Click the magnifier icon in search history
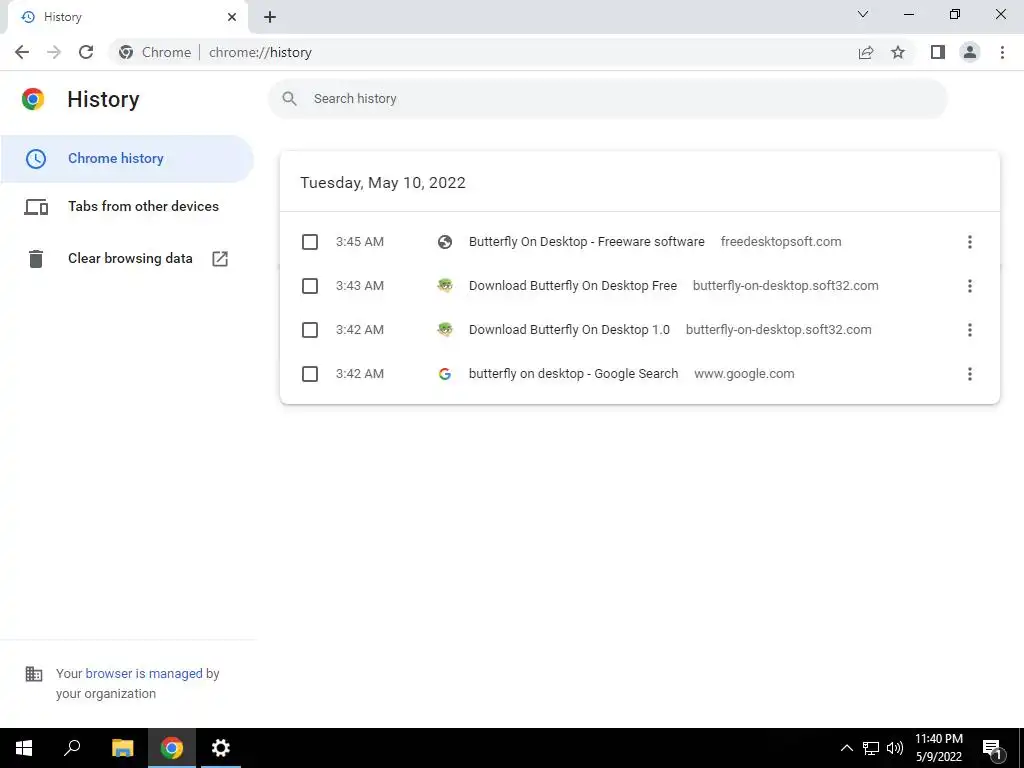Screen dimensions: 1024x768 (289, 99)
